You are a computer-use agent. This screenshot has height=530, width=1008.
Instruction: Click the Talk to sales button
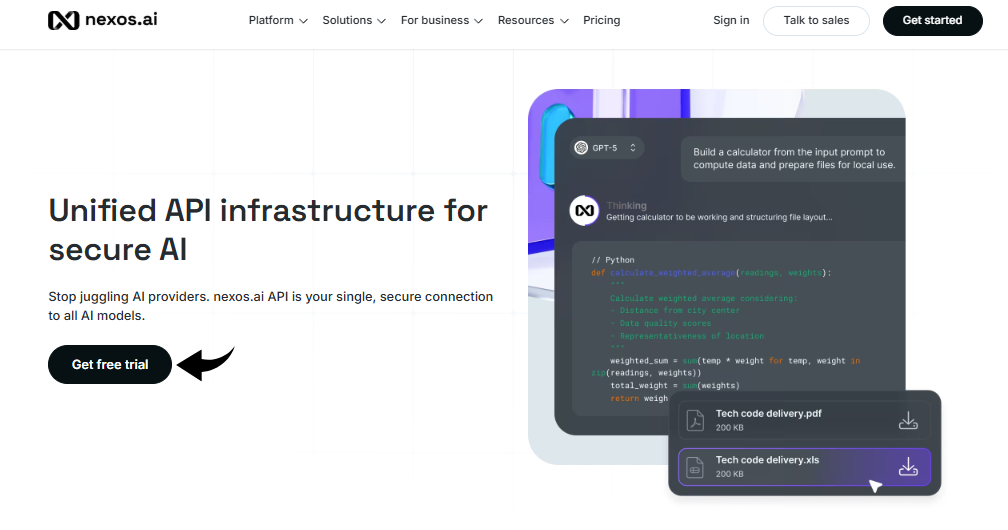point(816,21)
